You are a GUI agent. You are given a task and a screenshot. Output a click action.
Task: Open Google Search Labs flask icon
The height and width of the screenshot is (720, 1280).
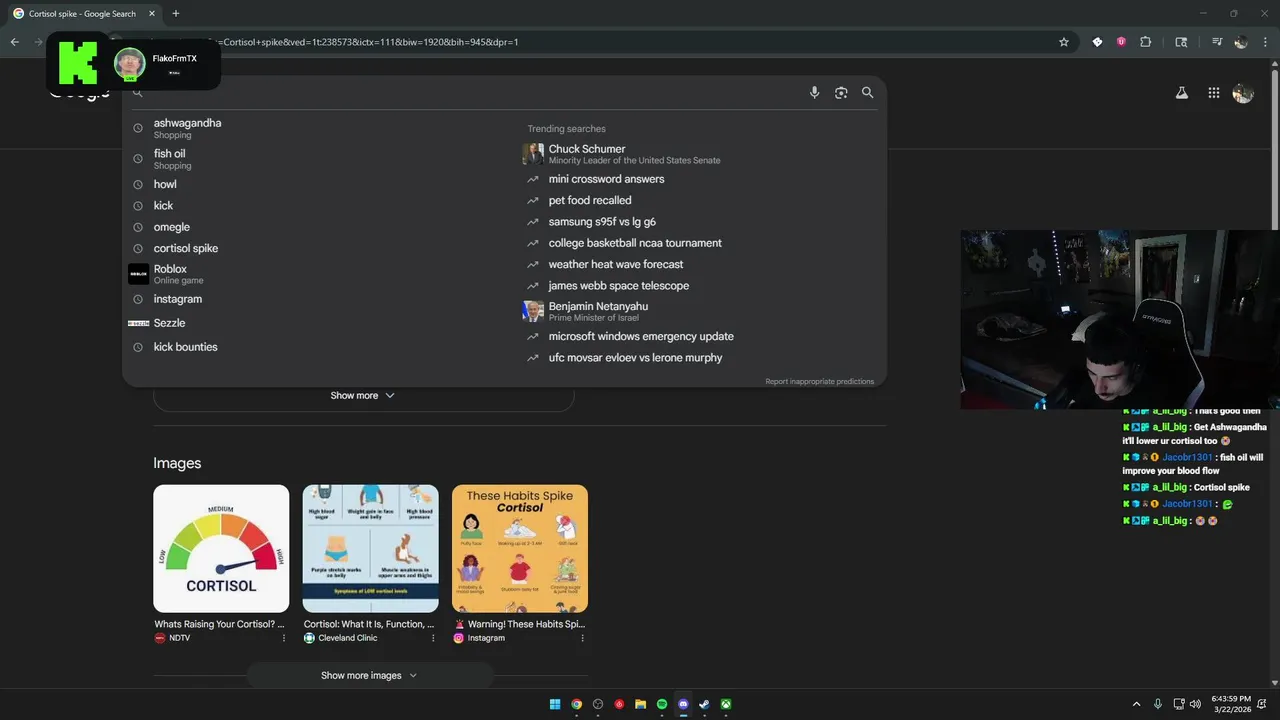pos(1181,93)
